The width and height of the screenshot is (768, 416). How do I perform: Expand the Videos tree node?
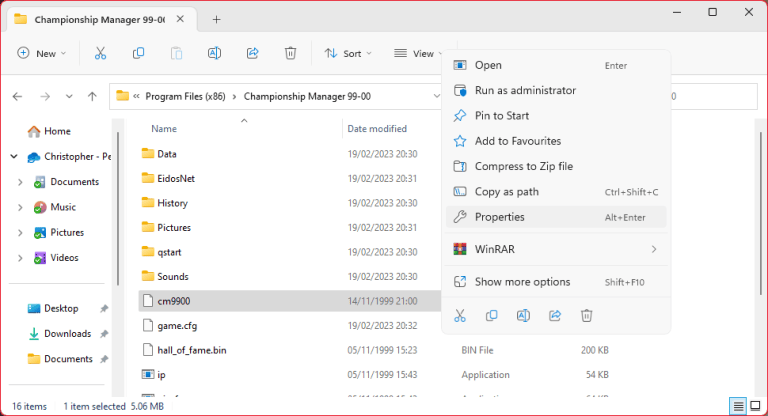[20, 258]
